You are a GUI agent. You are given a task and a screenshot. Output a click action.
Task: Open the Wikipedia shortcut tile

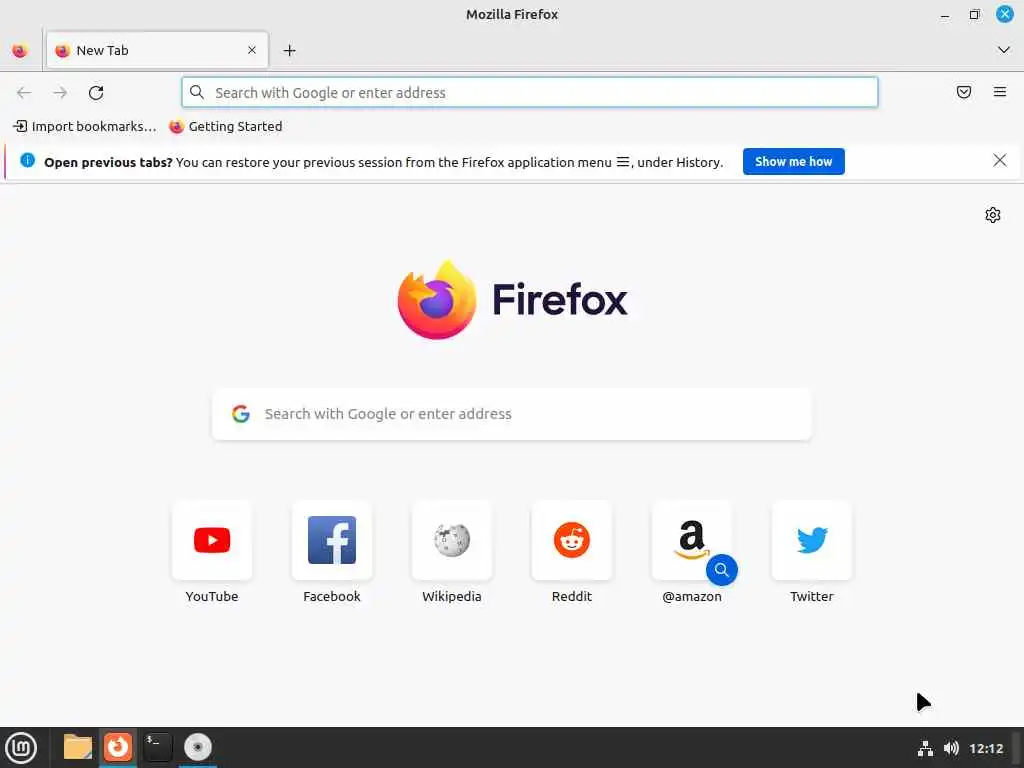click(x=452, y=540)
